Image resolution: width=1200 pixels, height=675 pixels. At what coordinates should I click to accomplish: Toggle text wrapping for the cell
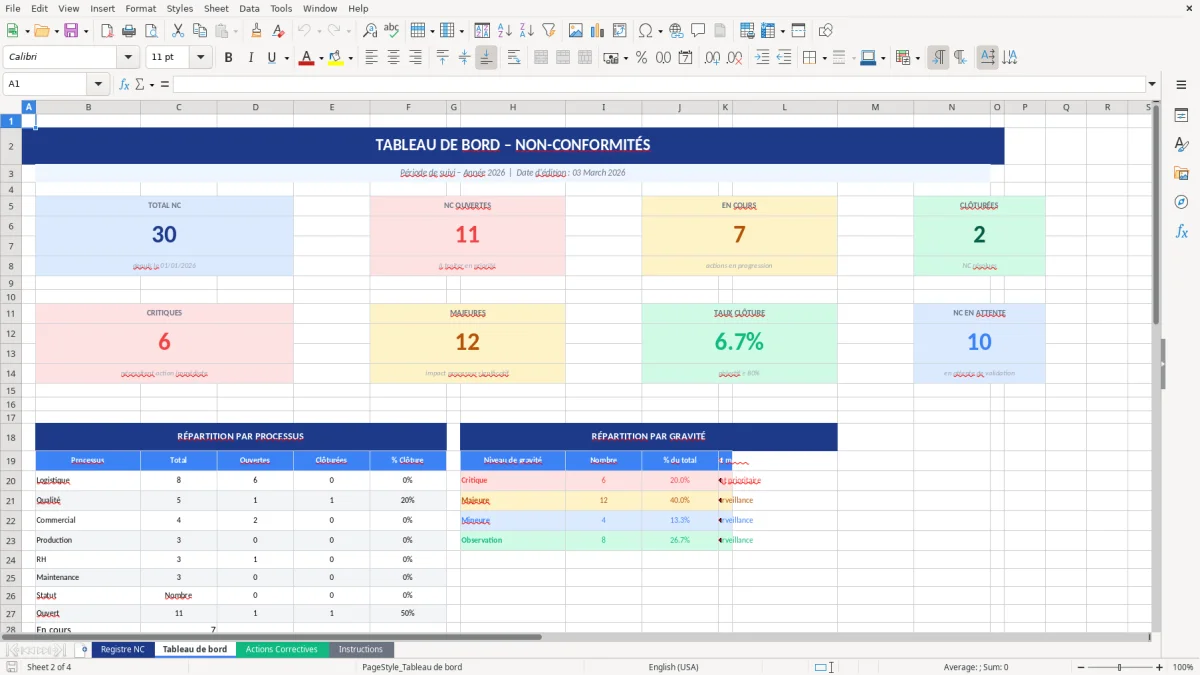(x=514, y=57)
